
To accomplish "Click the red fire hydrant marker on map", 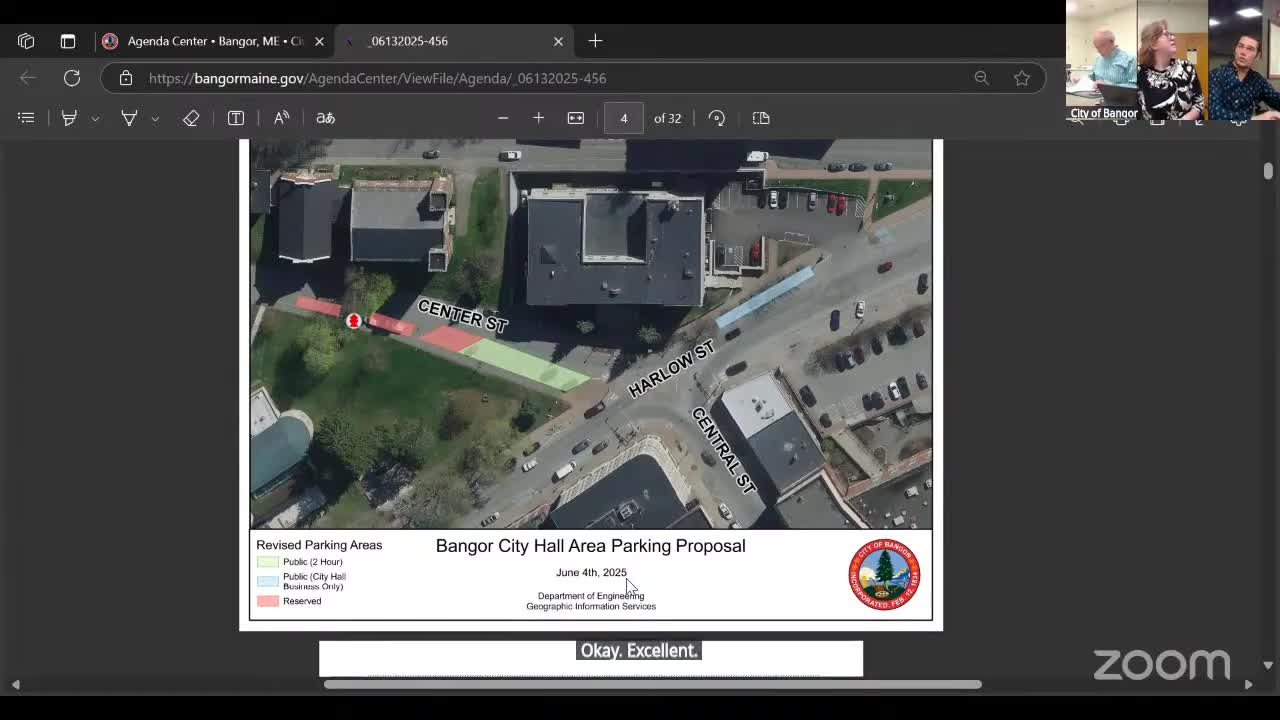I will coord(353,320).
